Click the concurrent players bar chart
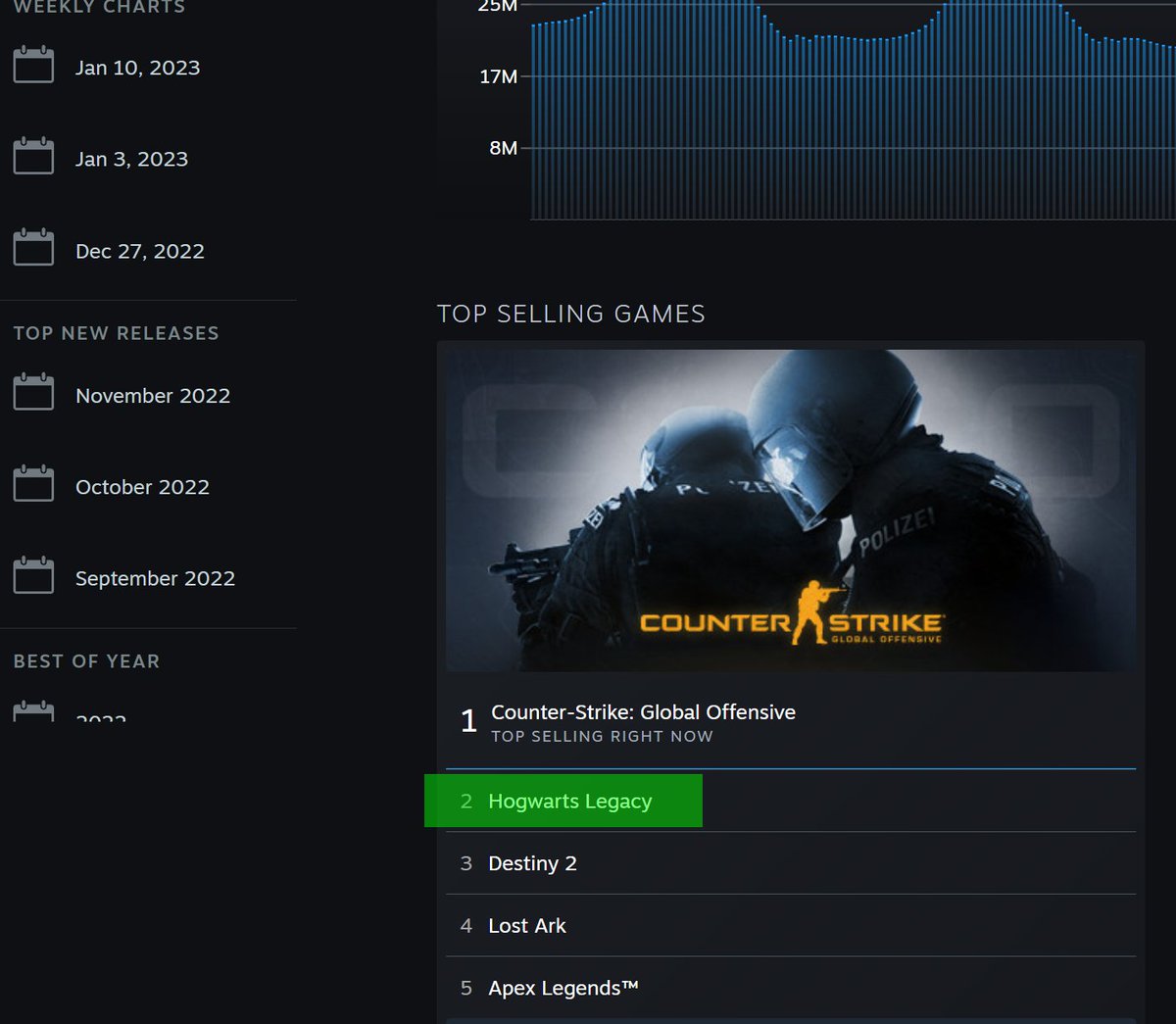This screenshot has width=1176, height=1024. pos(853,110)
